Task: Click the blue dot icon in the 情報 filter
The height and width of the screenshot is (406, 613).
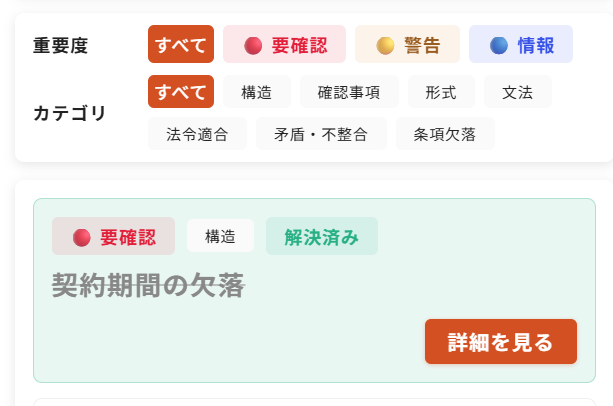Action: (x=499, y=45)
